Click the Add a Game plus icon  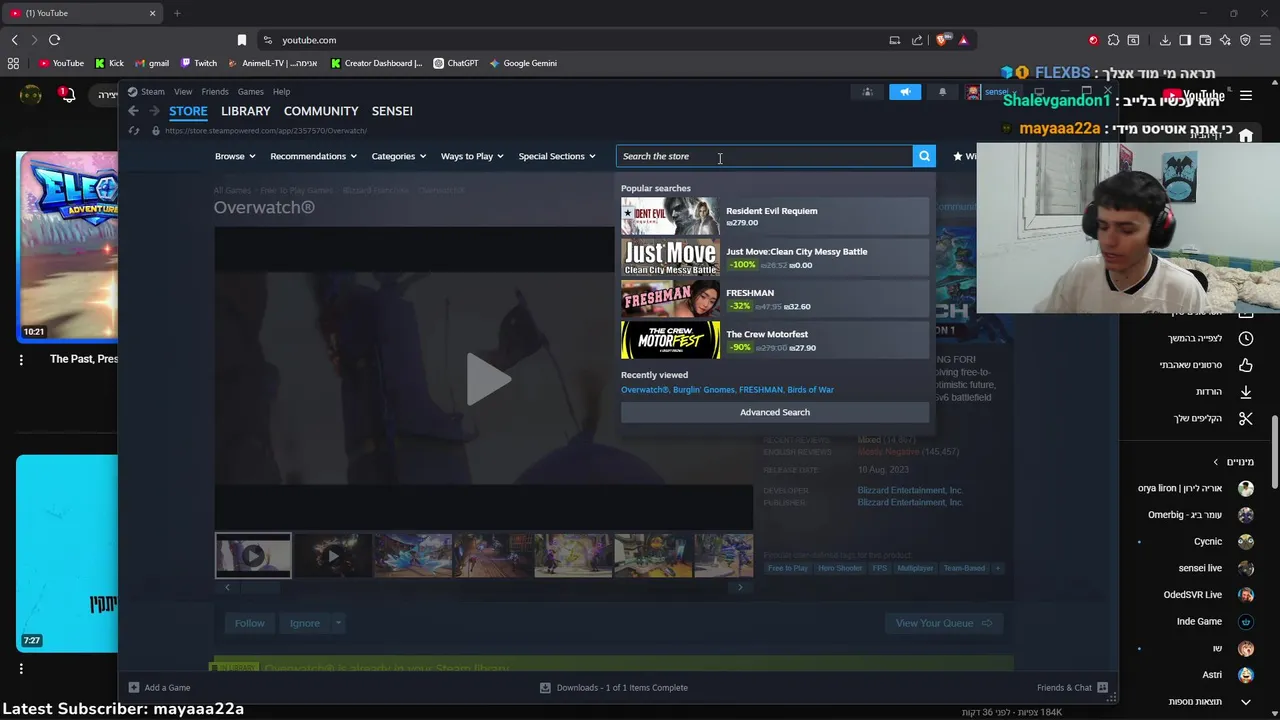[133, 687]
